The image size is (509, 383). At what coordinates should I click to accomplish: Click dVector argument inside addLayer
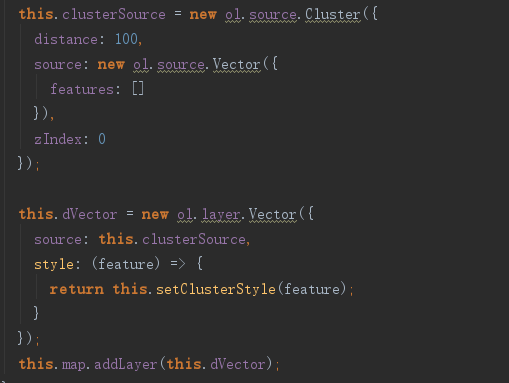click(238, 364)
